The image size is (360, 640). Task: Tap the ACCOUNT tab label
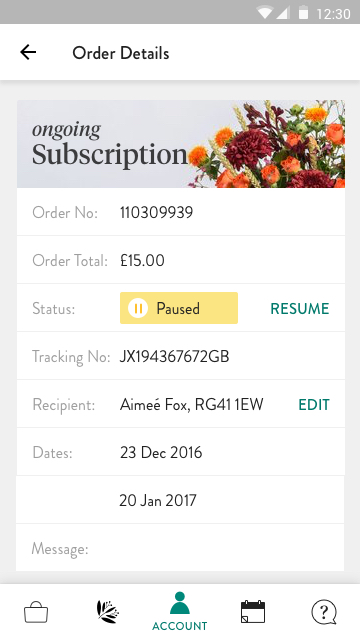(180, 626)
